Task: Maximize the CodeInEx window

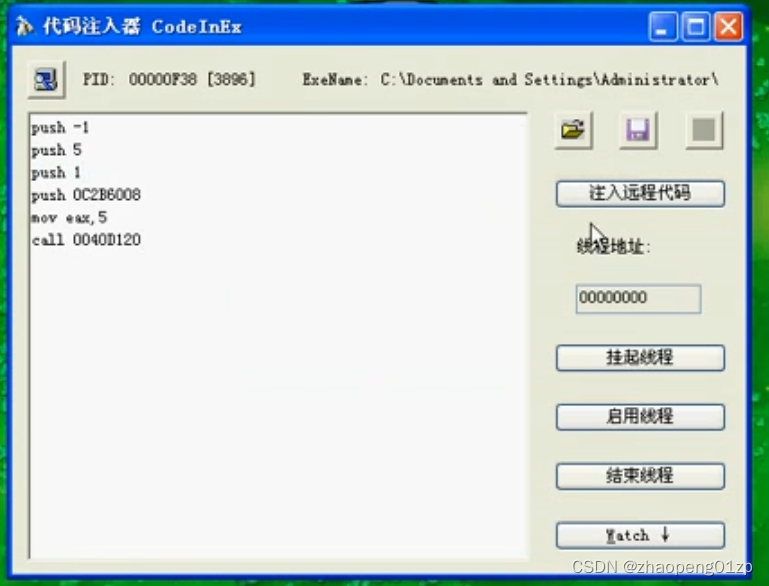Action: click(695, 26)
